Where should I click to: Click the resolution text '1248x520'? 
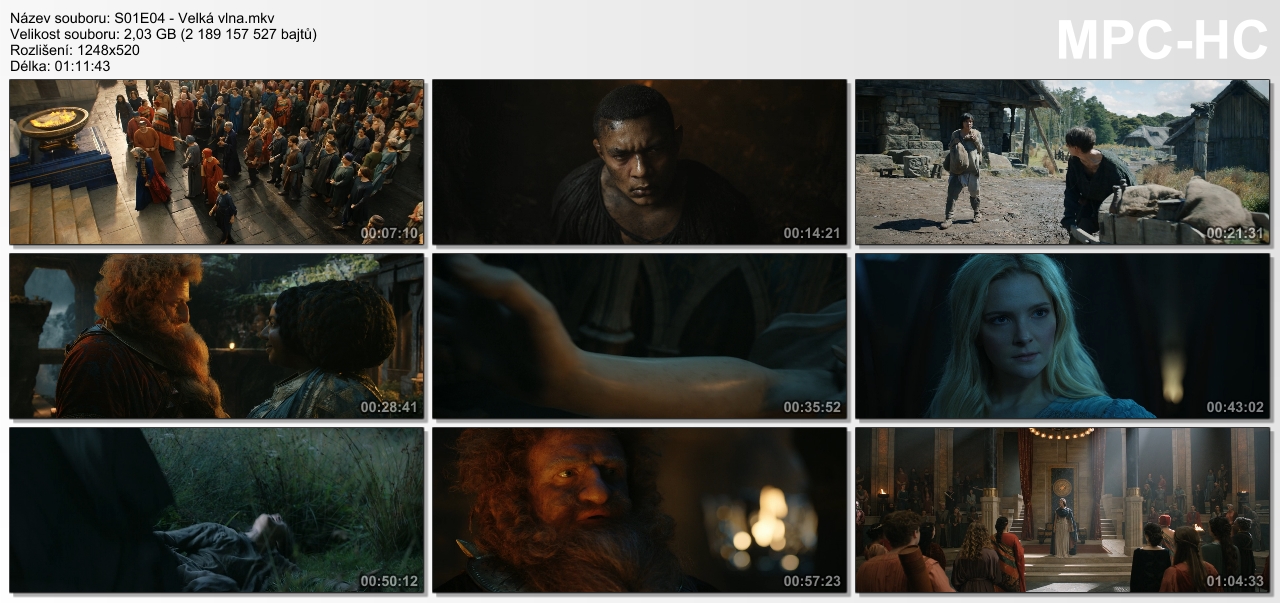(x=106, y=50)
